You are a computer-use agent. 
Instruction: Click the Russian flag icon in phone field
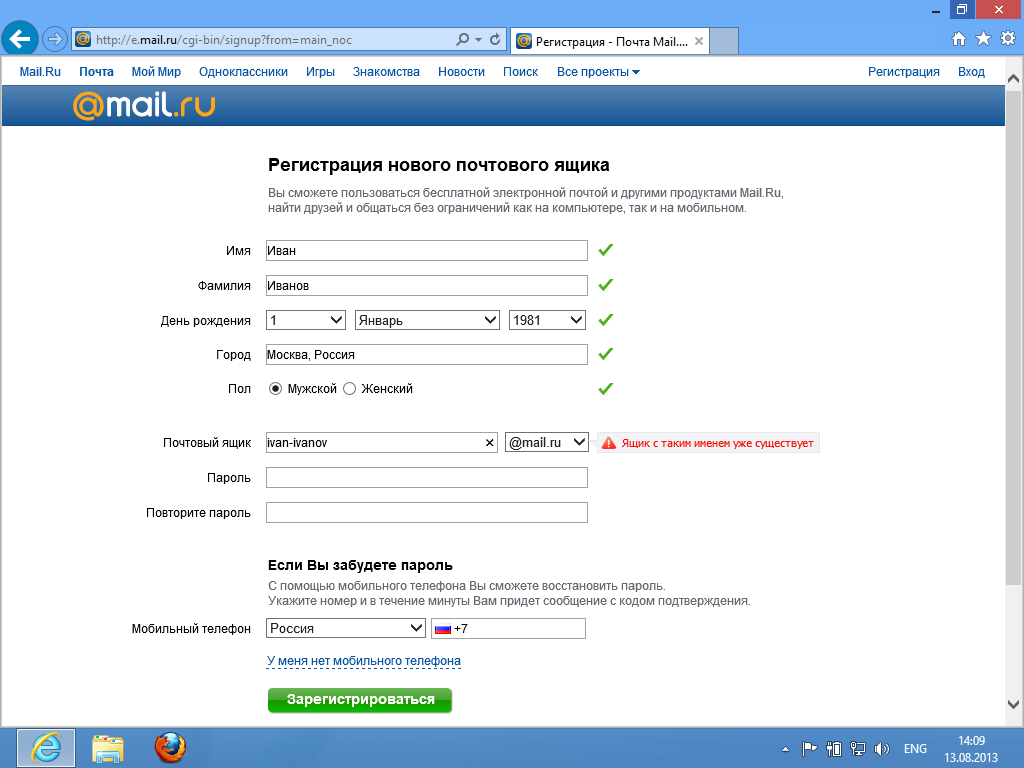pos(443,629)
